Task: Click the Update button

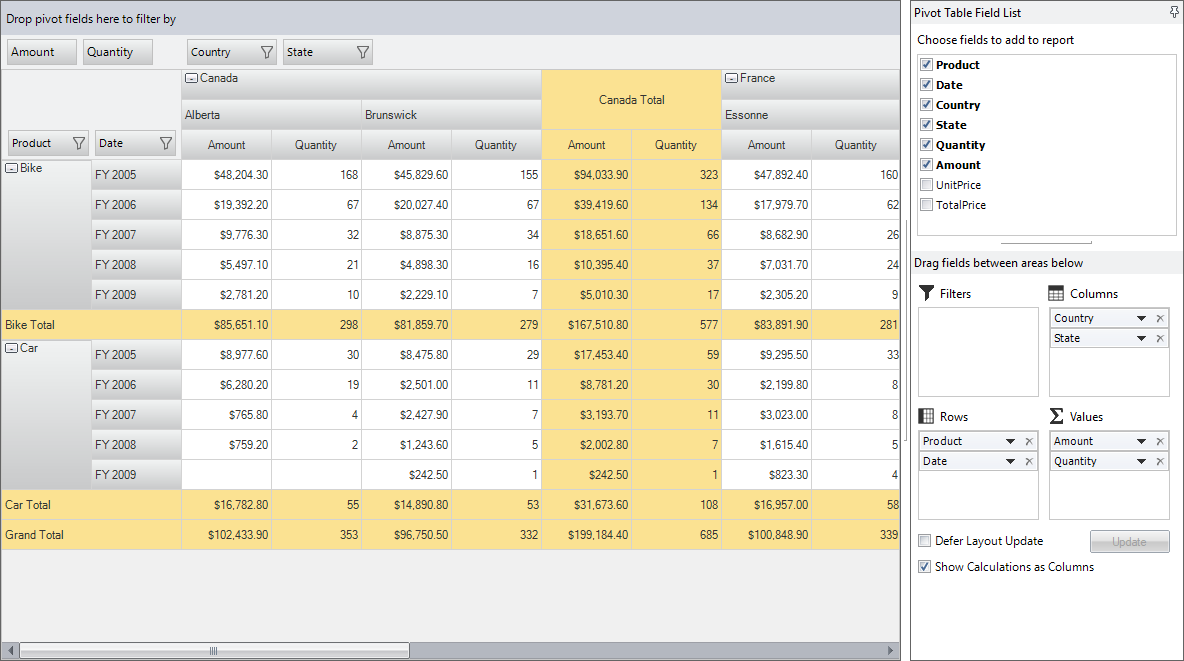Action: pos(1129,542)
